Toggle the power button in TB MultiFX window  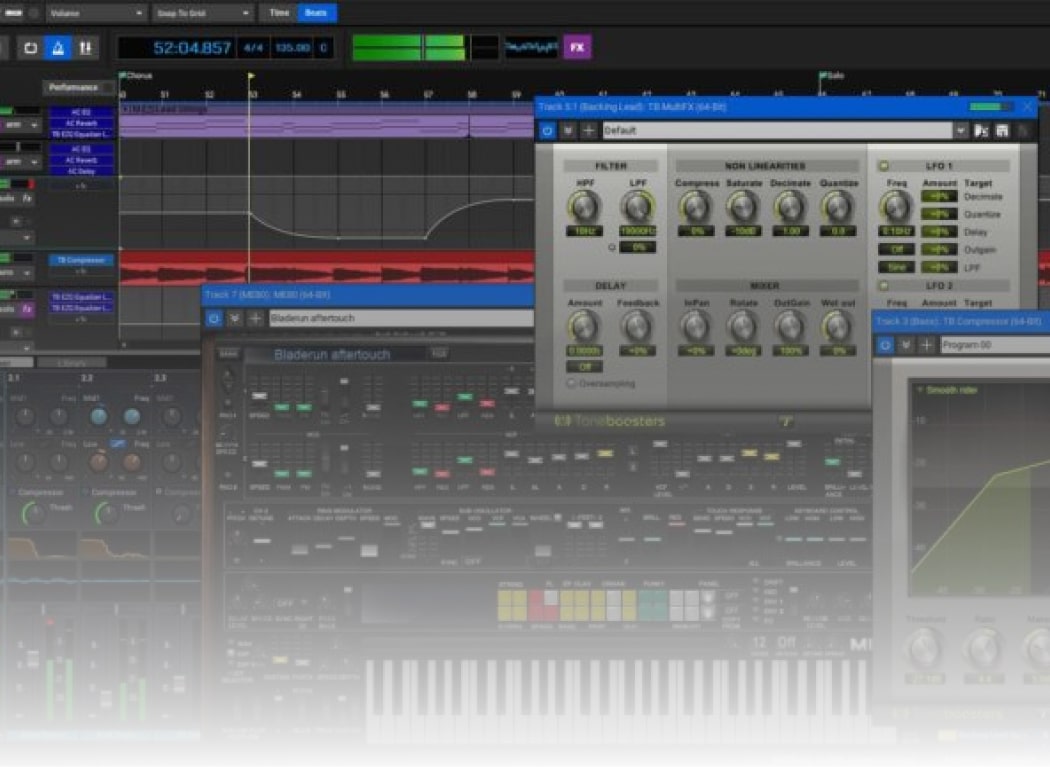(547, 131)
